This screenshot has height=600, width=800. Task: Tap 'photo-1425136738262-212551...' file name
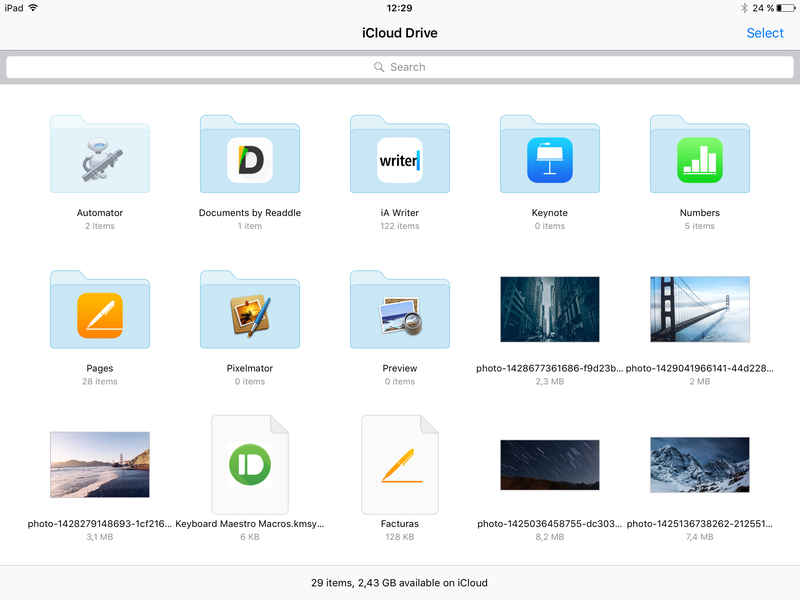tap(699, 524)
